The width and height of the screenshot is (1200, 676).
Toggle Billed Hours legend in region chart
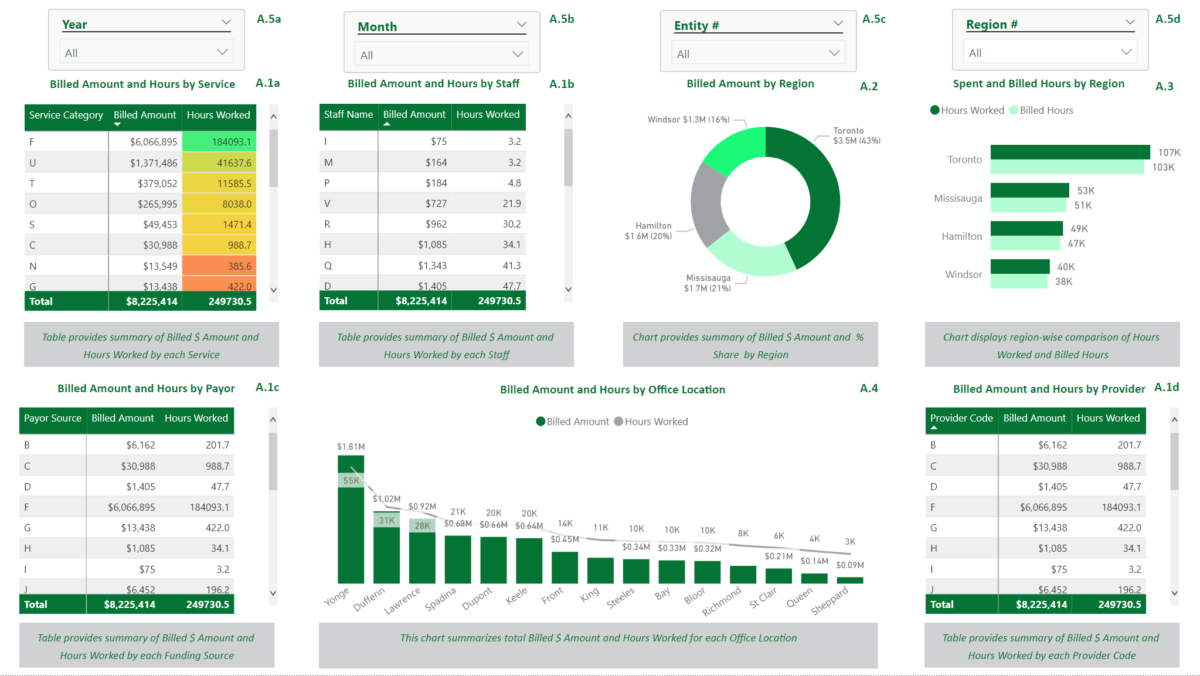point(1041,110)
